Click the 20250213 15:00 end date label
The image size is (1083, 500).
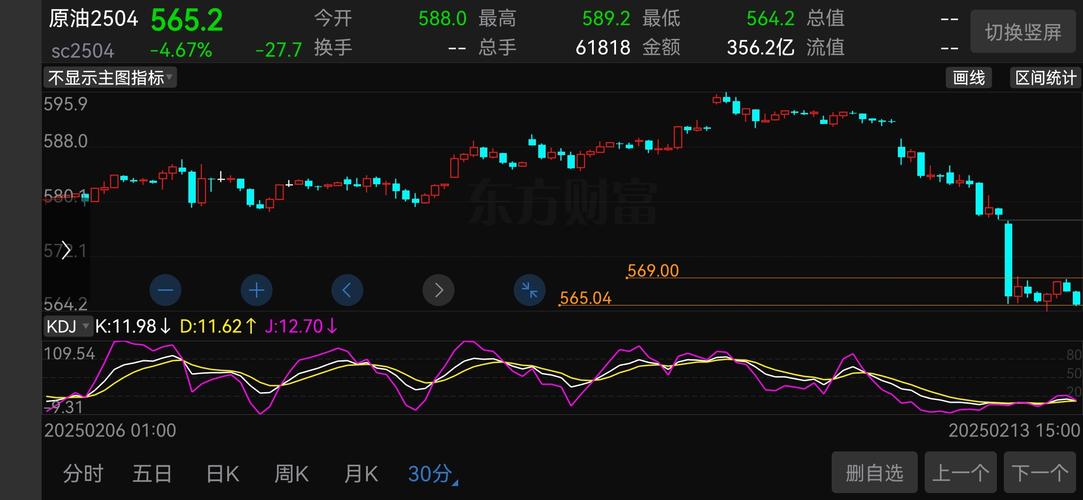pos(1014,431)
